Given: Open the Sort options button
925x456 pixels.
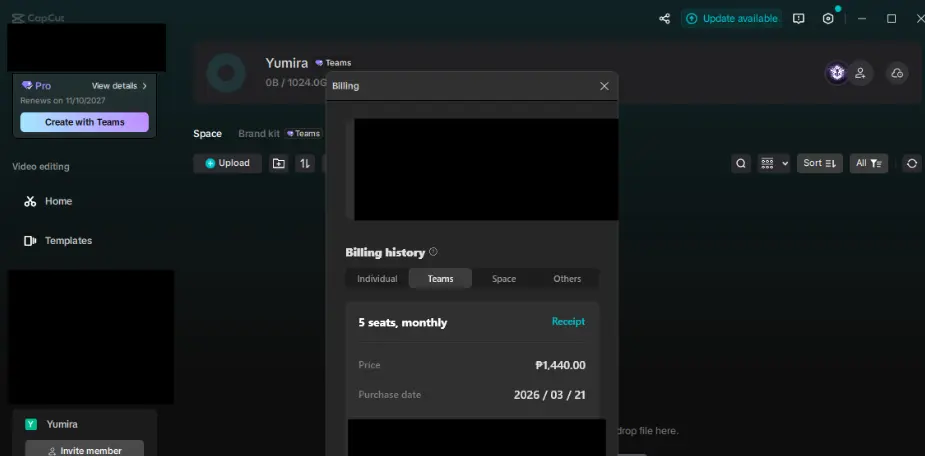Looking at the screenshot, I should point(819,163).
